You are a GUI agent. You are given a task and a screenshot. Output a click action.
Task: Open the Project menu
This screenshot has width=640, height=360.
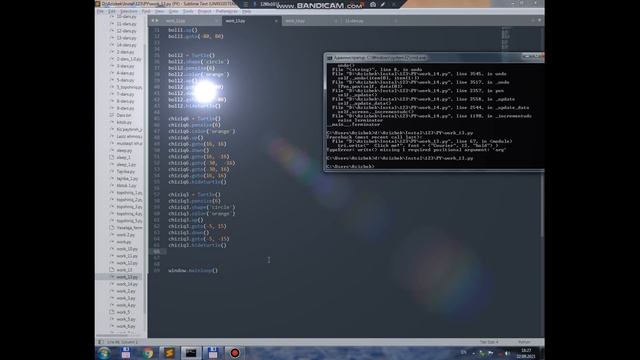pos(204,11)
